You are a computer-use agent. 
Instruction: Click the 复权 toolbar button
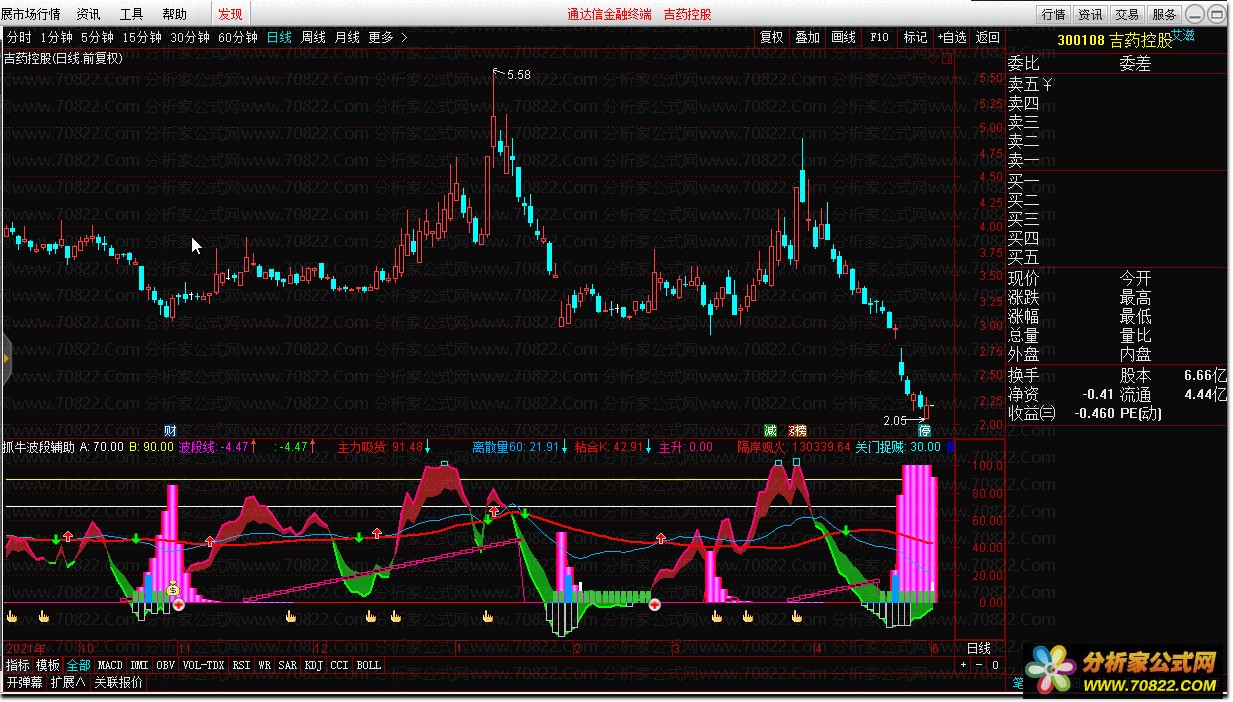tap(772, 37)
